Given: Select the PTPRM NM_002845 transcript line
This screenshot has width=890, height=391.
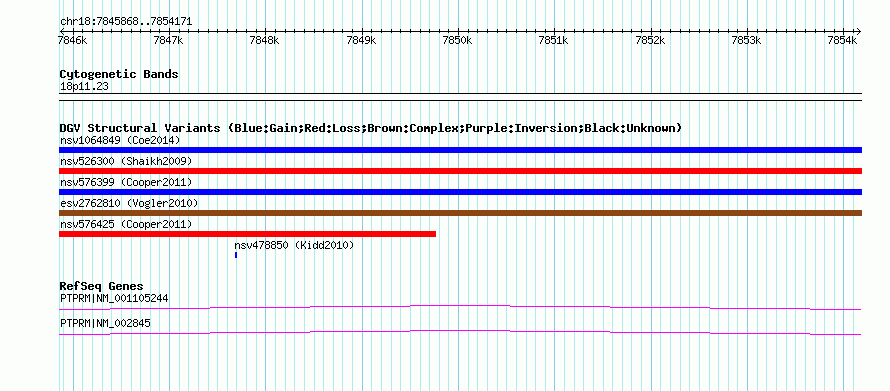Looking at the screenshot, I should tap(460, 333).
